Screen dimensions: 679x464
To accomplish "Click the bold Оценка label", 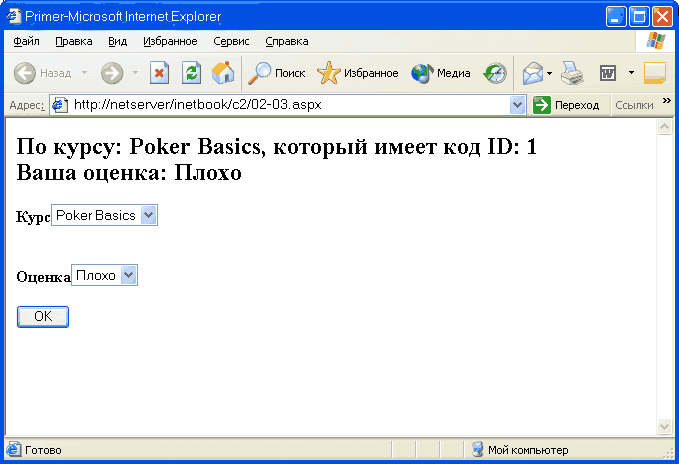I will [x=43, y=277].
